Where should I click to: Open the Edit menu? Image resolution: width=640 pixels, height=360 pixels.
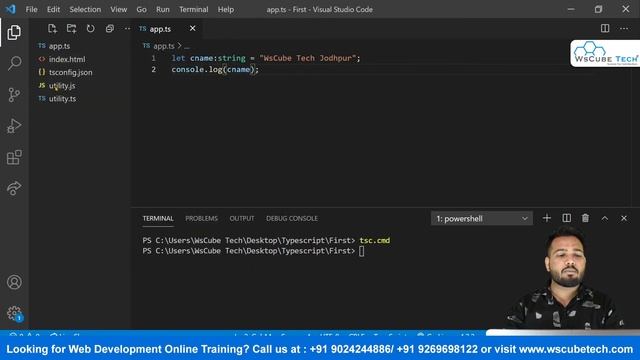pyautogui.click(x=53, y=9)
